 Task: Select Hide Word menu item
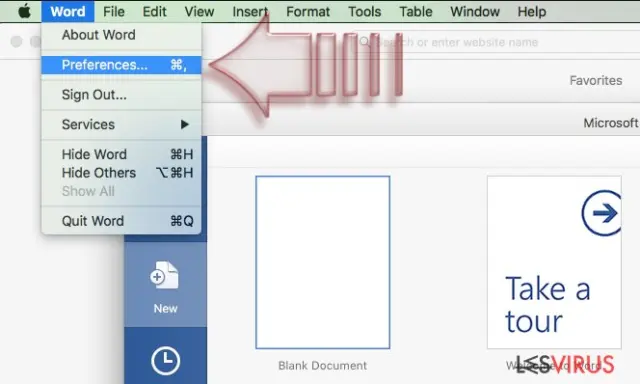121,154
